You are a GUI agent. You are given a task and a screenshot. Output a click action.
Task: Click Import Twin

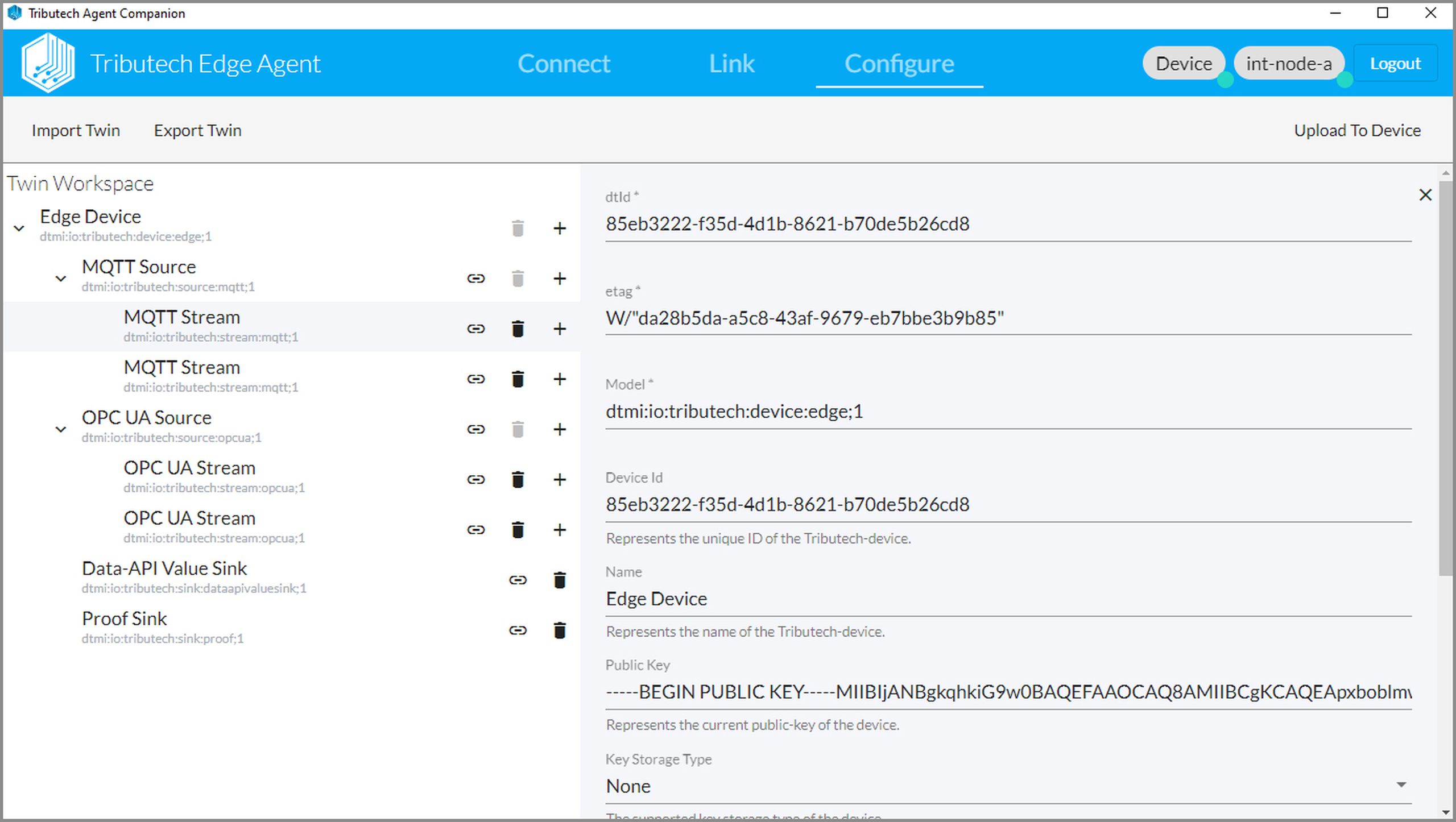[76, 130]
